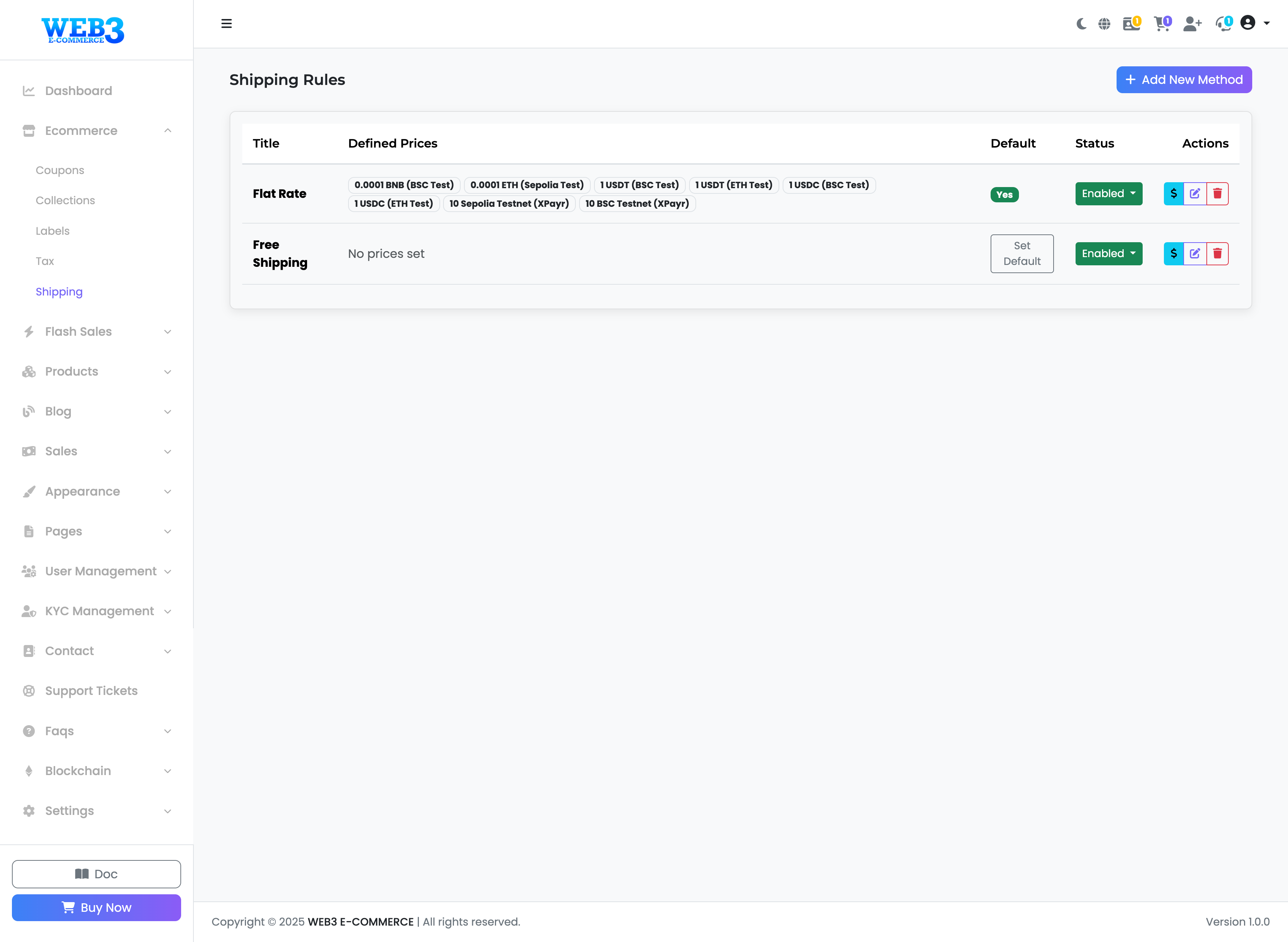
Task: Edit the Free Shipping method
Action: click(x=1195, y=254)
